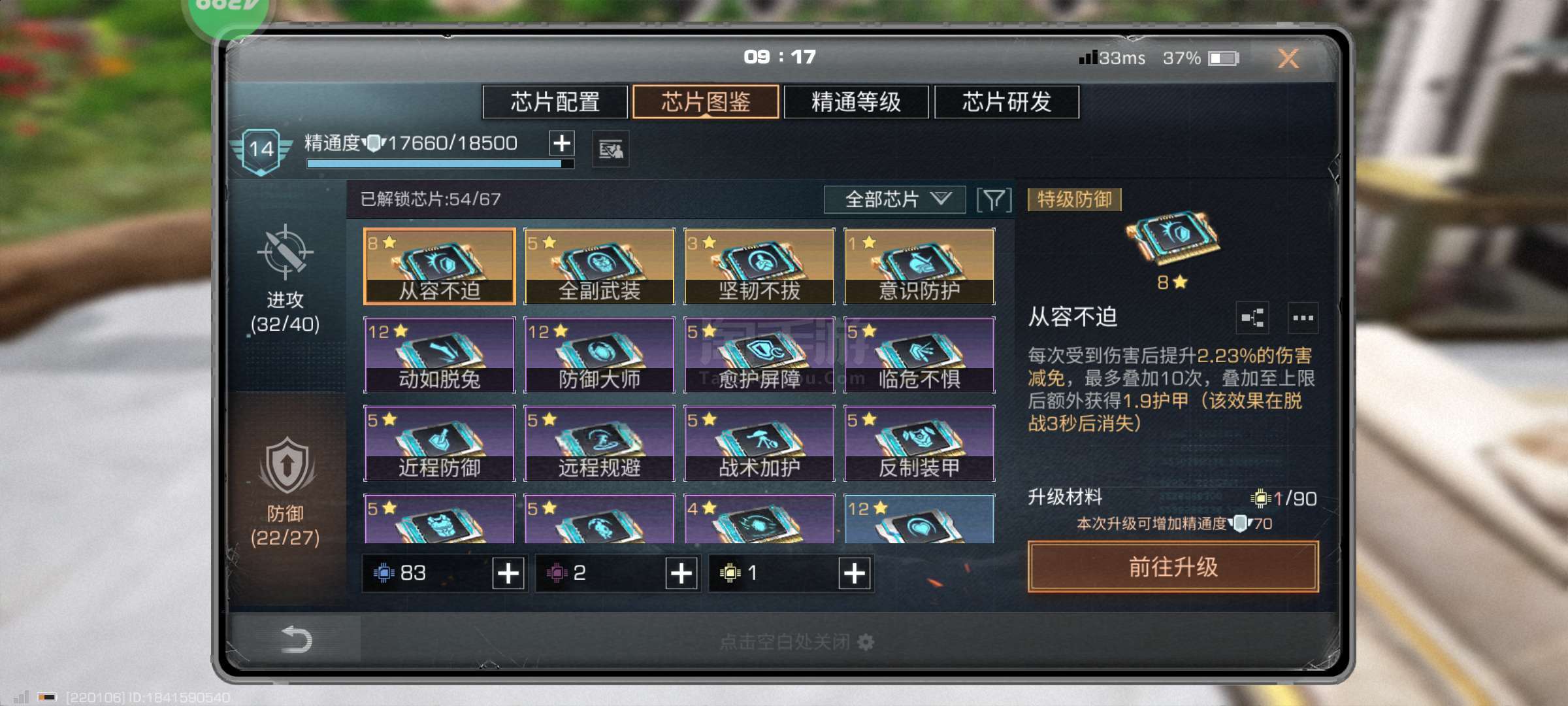Open the 芯片研发 tab

[x=1007, y=102]
